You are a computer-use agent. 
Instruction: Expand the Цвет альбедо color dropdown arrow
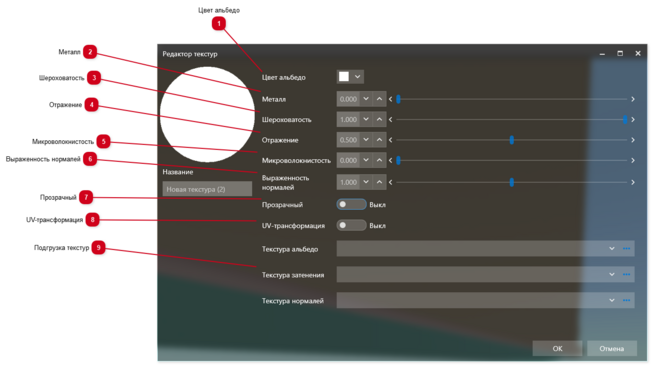pyautogui.click(x=358, y=77)
